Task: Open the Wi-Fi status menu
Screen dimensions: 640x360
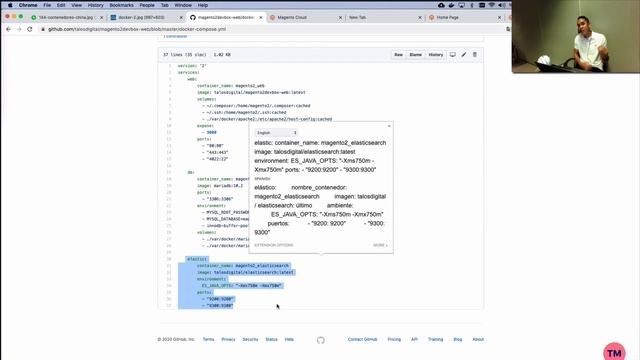Action: pos(492,5)
